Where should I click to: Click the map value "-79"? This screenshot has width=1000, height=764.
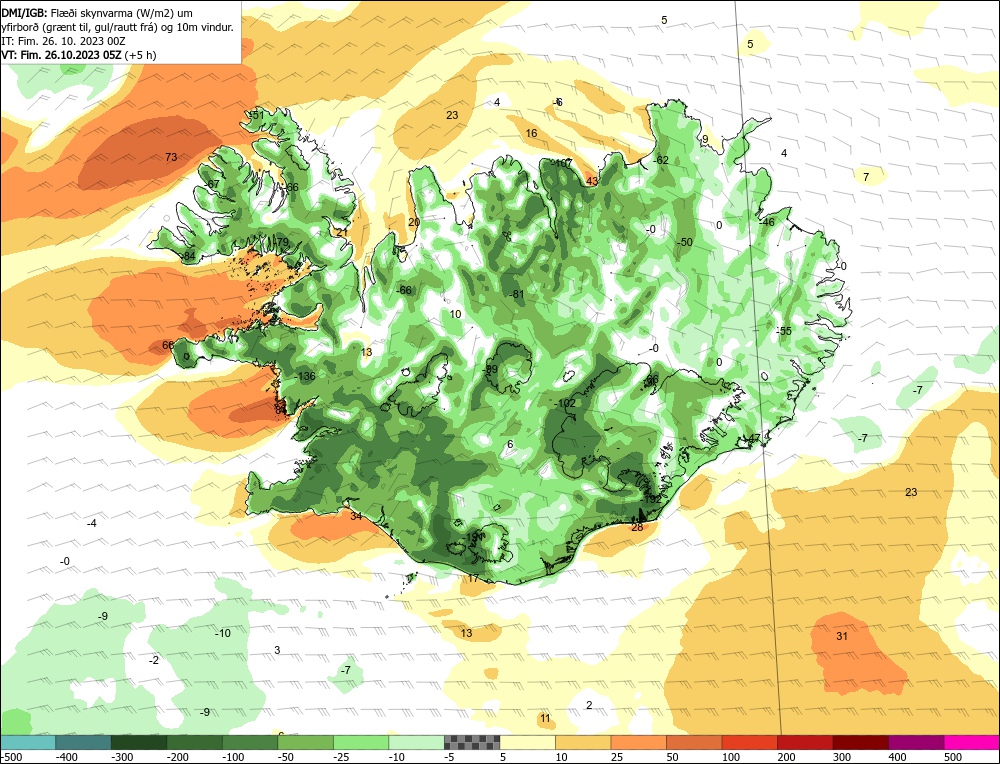coord(280,242)
